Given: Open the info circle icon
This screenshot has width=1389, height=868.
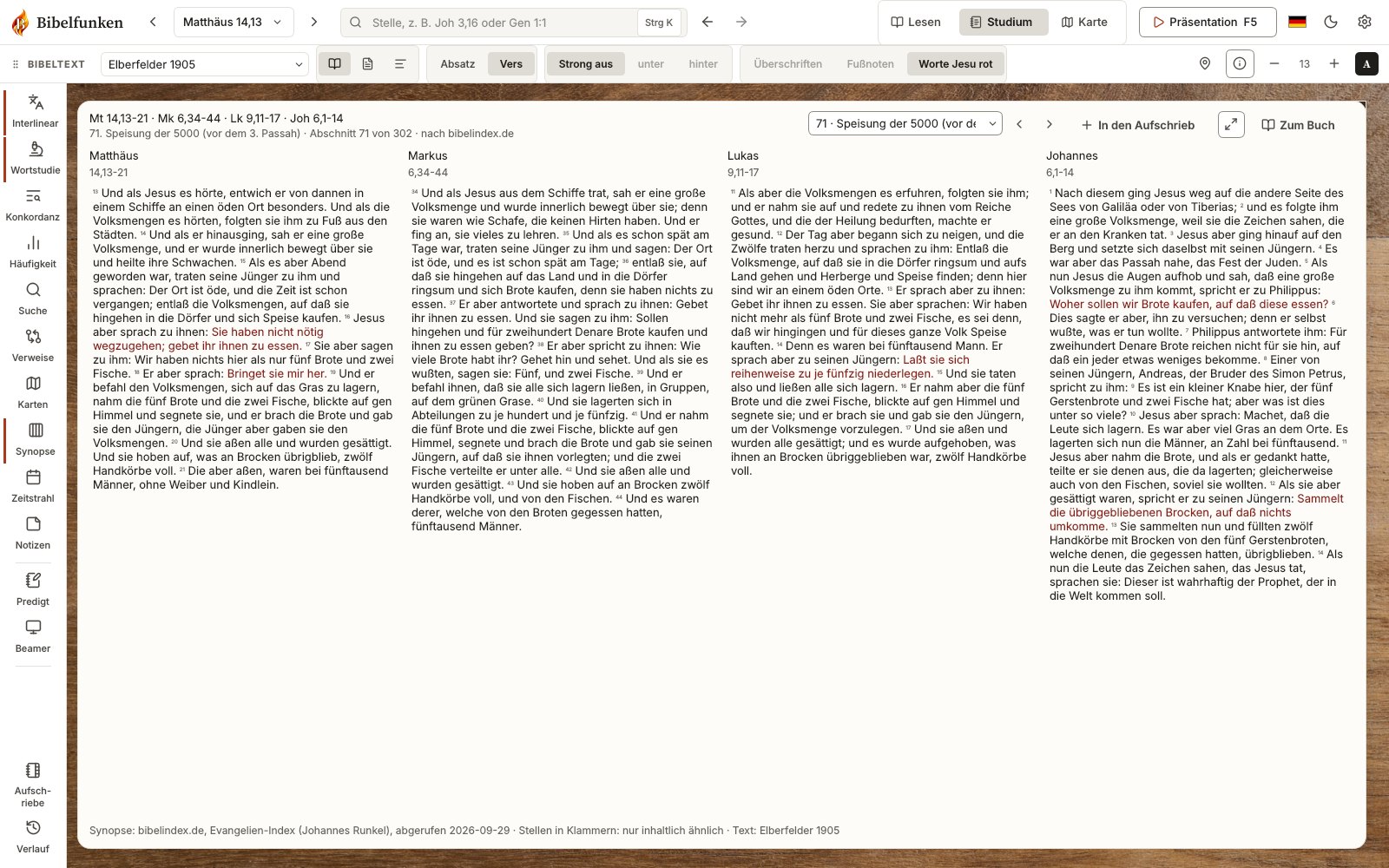Looking at the screenshot, I should pos(1240,63).
